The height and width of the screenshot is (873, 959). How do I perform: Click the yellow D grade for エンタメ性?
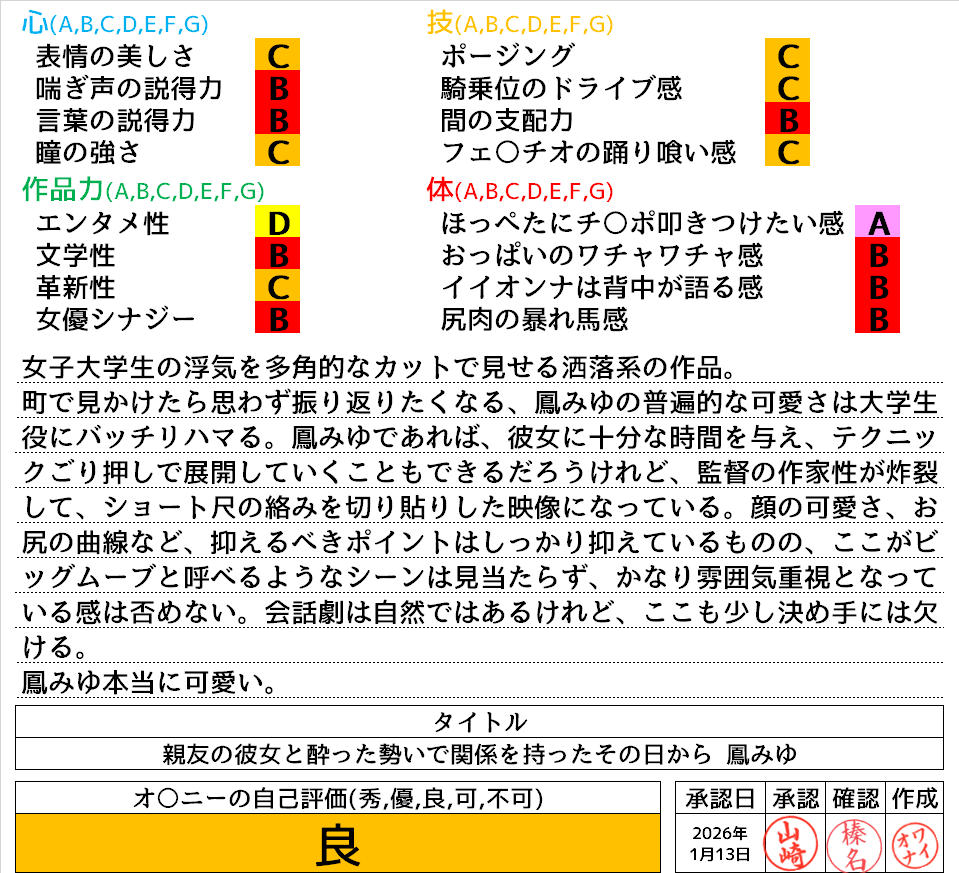(278, 222)
